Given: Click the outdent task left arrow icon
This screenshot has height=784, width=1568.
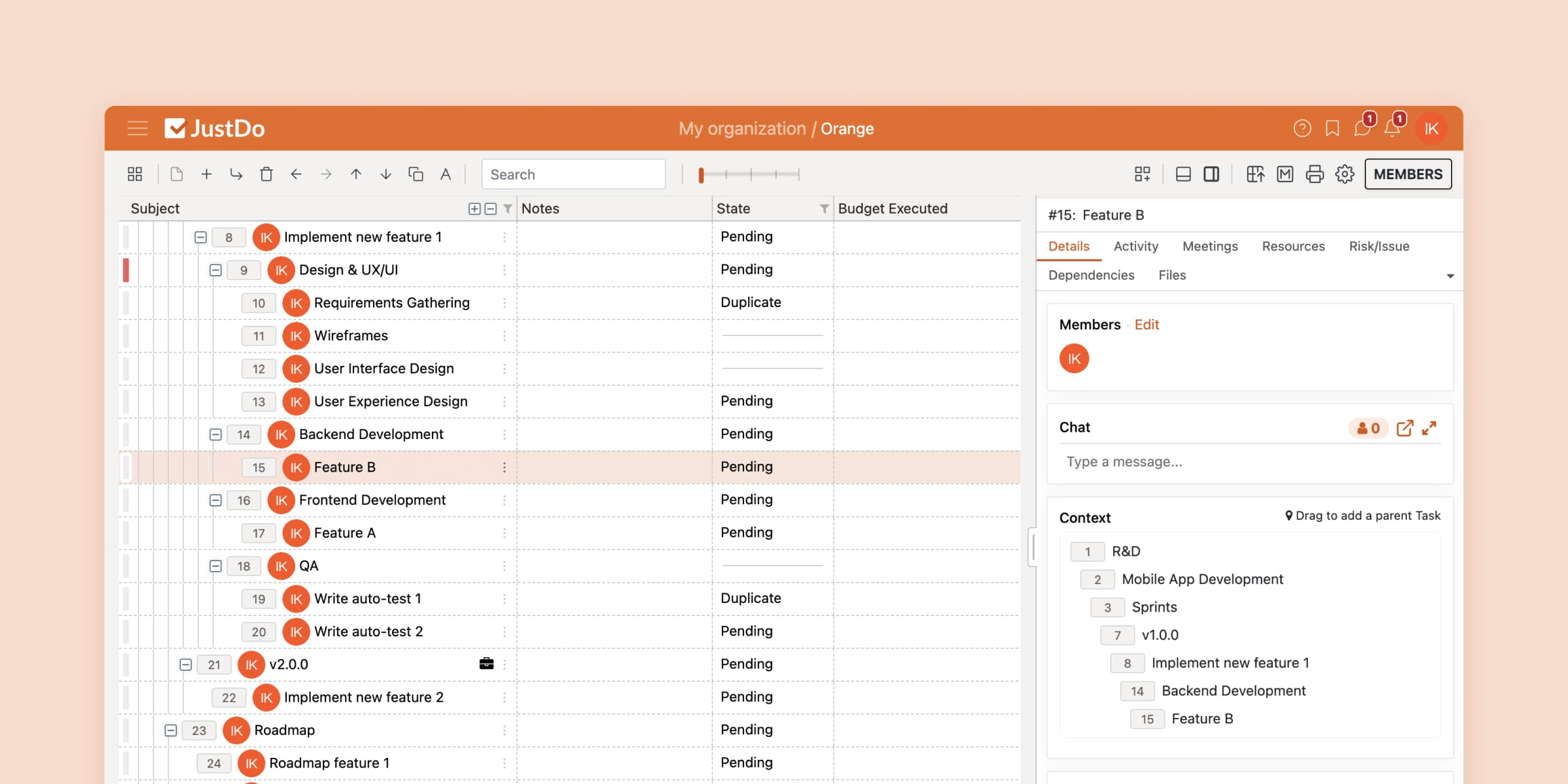Looking at the screenshot, I should click(x=296, y=173).
